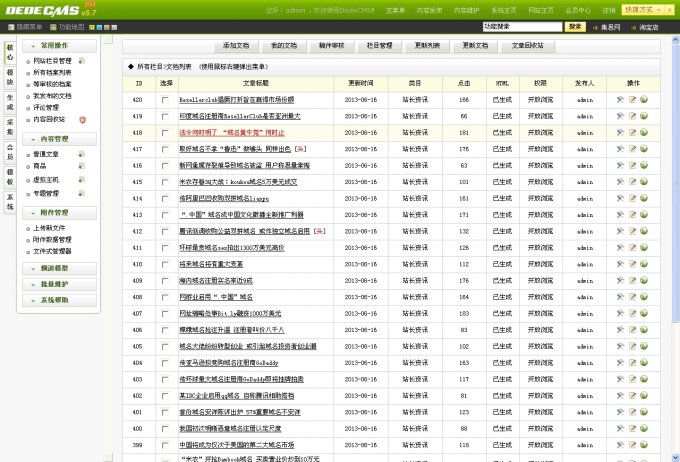Tick the checkbox for article 404

pyautogui.click(x=165, y=363)
